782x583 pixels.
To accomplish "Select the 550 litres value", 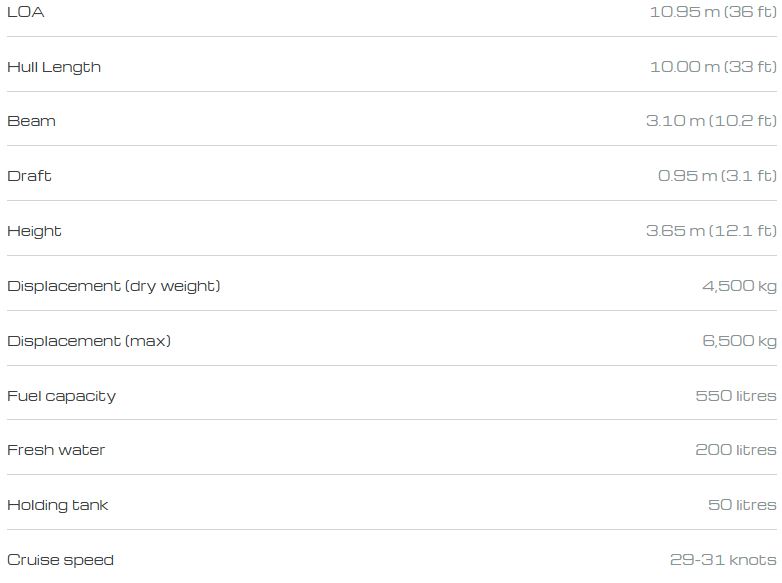I will pos(735,396).
